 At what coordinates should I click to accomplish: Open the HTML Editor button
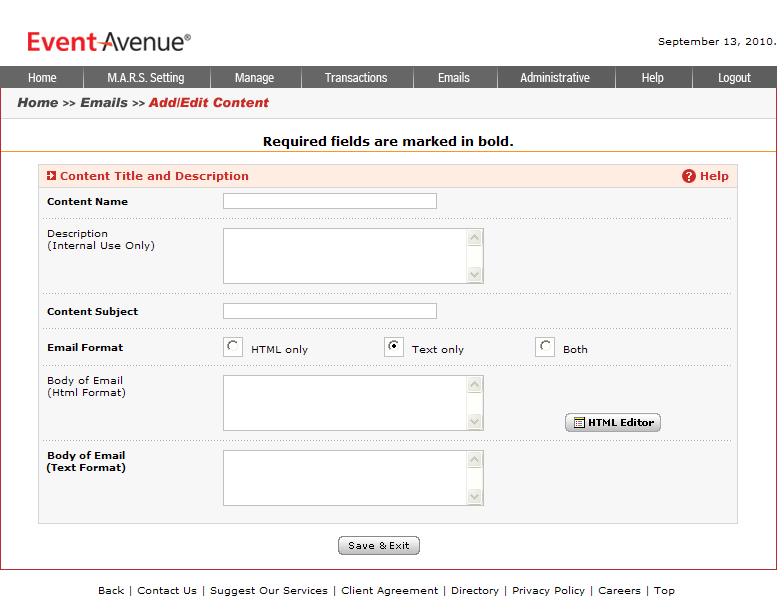pyautogui.click(x=612, y=423)
